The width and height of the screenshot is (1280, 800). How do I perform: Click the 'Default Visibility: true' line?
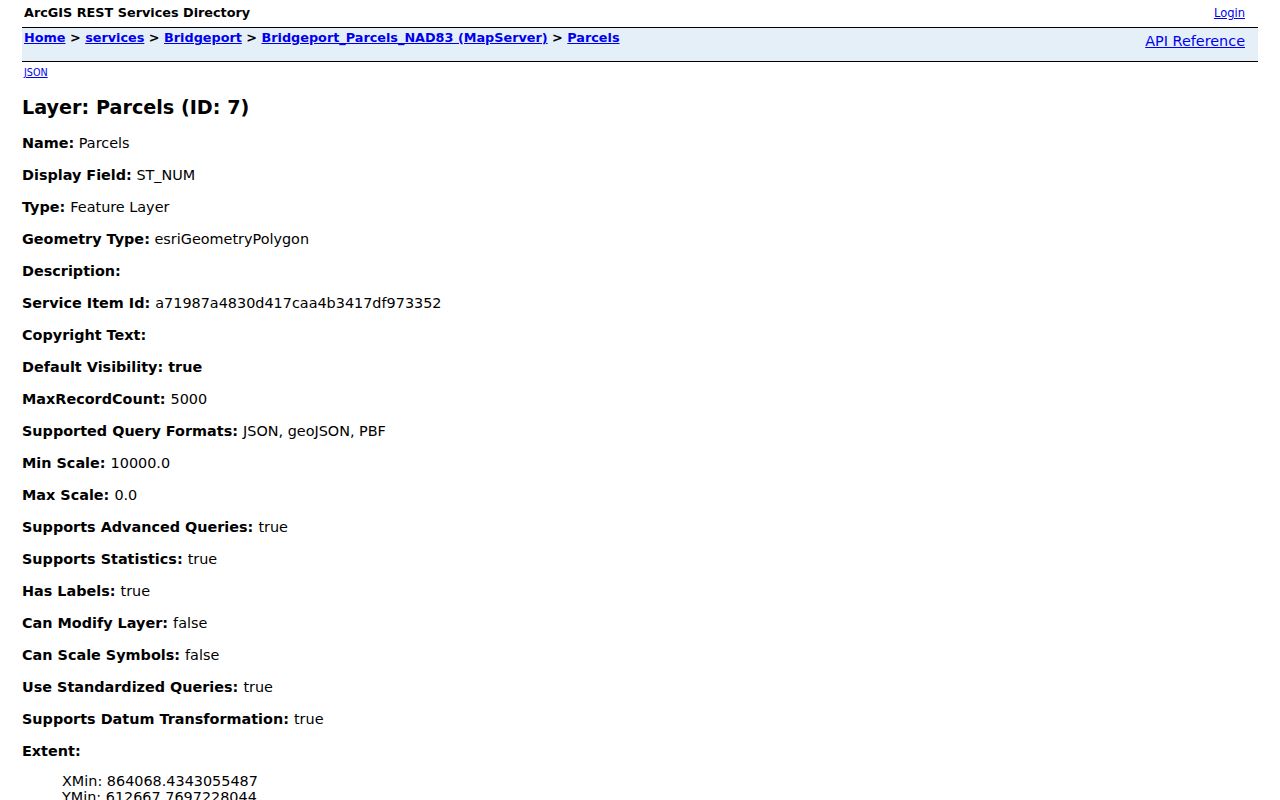[112, 367]
